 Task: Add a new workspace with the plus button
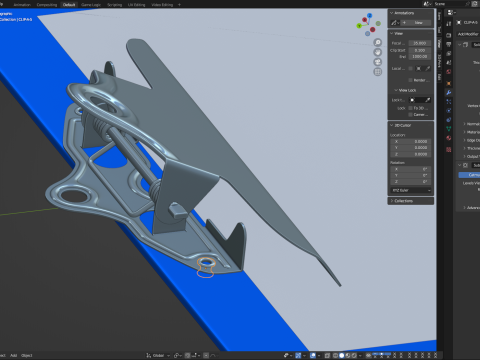tap(179, 5)
